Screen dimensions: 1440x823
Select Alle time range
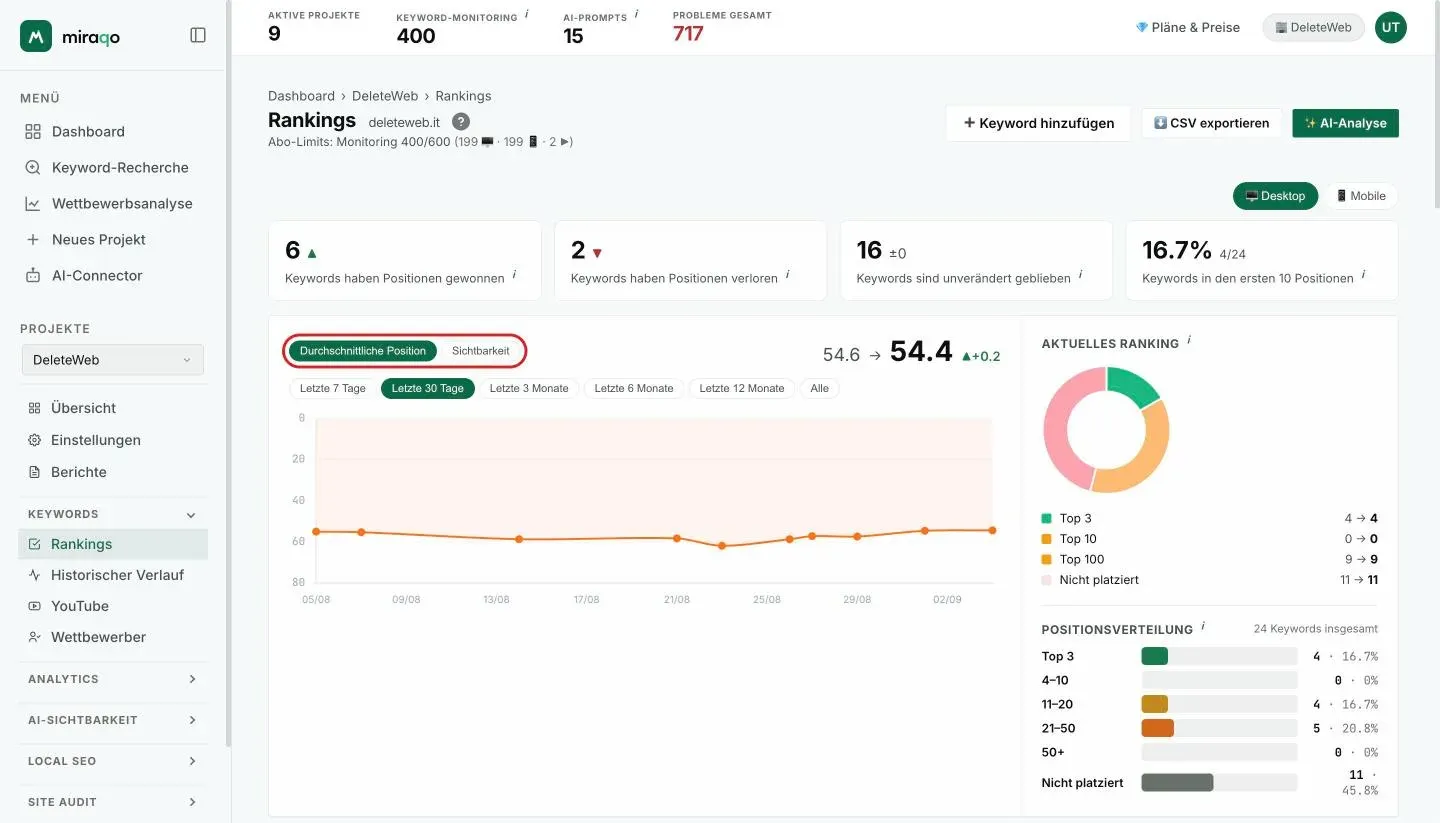click(x=820, y=388)
